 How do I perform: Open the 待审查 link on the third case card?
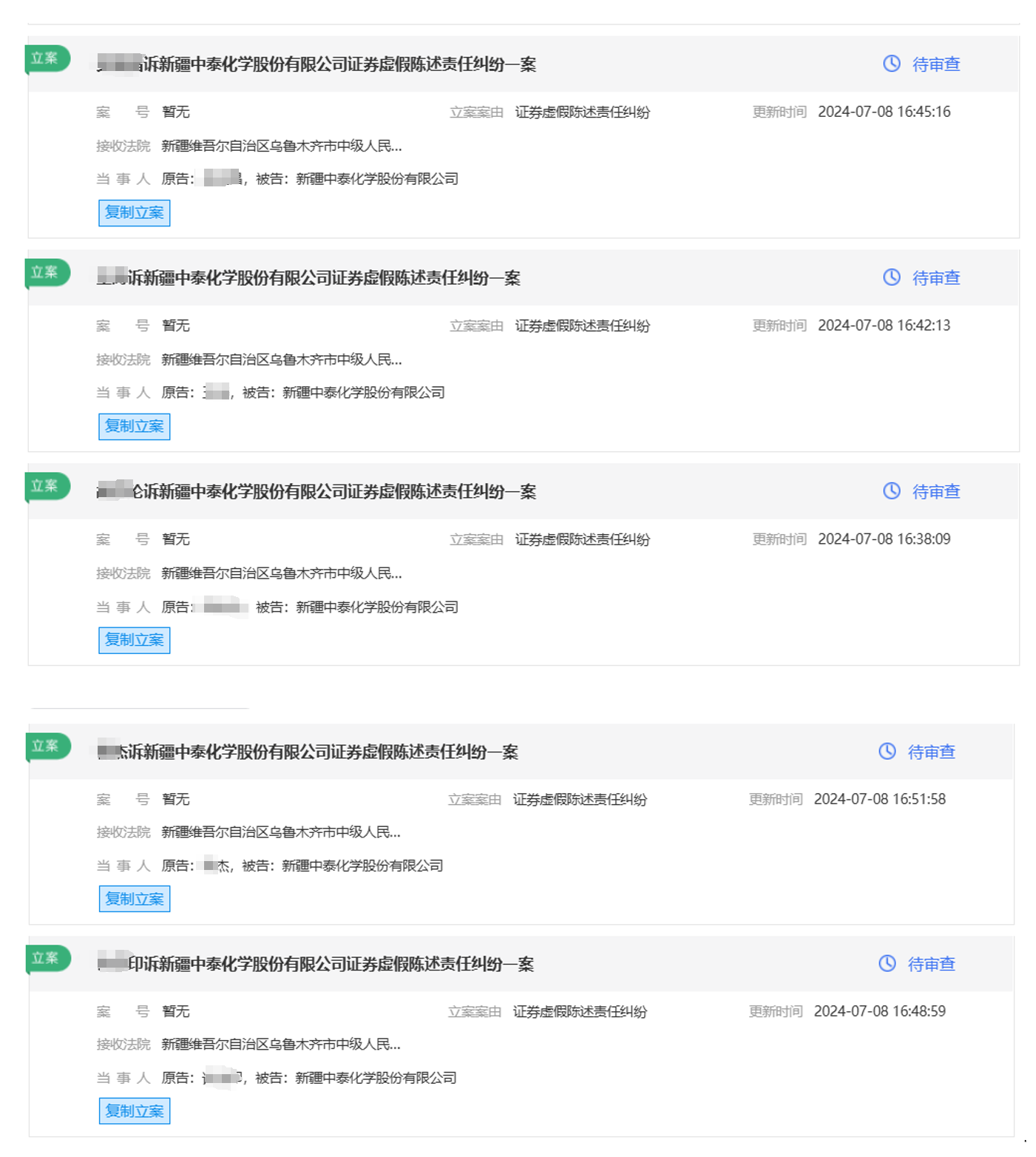(935, 490)
